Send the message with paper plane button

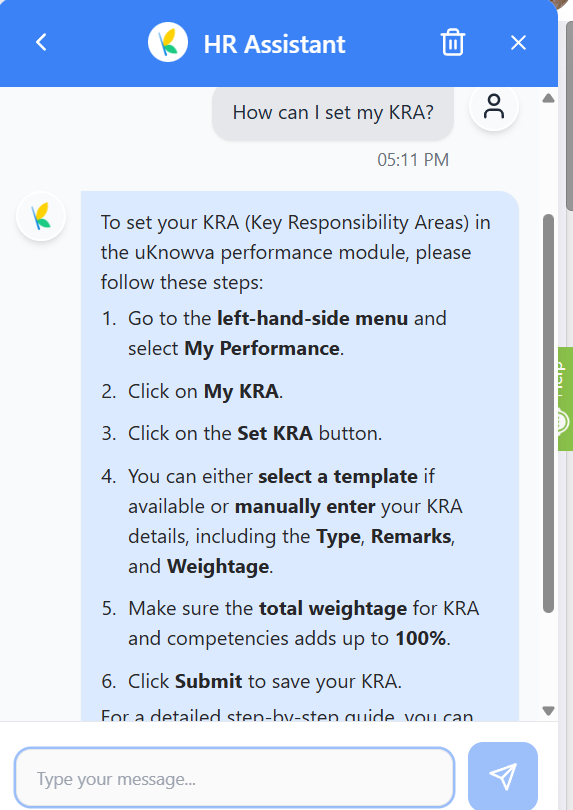pos(503,776)
